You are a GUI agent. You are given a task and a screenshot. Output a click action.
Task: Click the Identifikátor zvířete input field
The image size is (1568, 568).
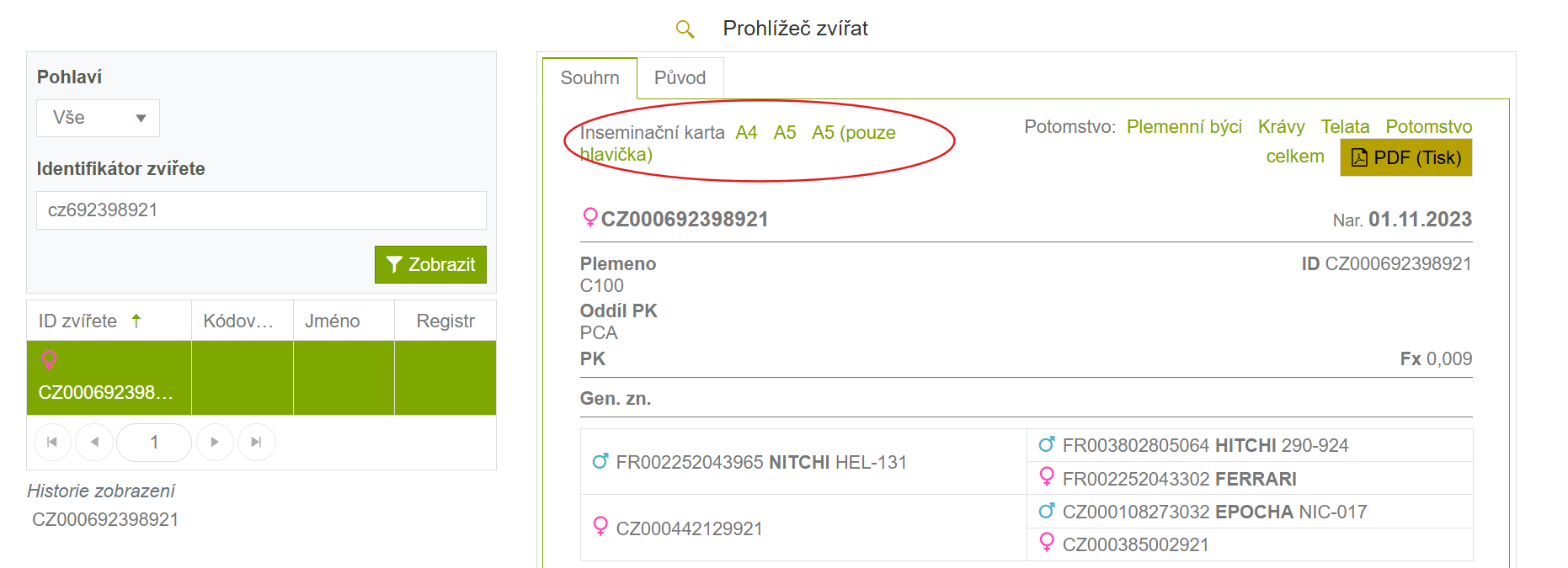point(261,210)
